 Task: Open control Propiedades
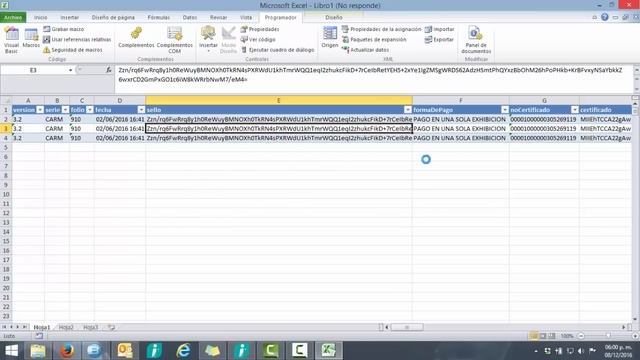tap(260, 29)
